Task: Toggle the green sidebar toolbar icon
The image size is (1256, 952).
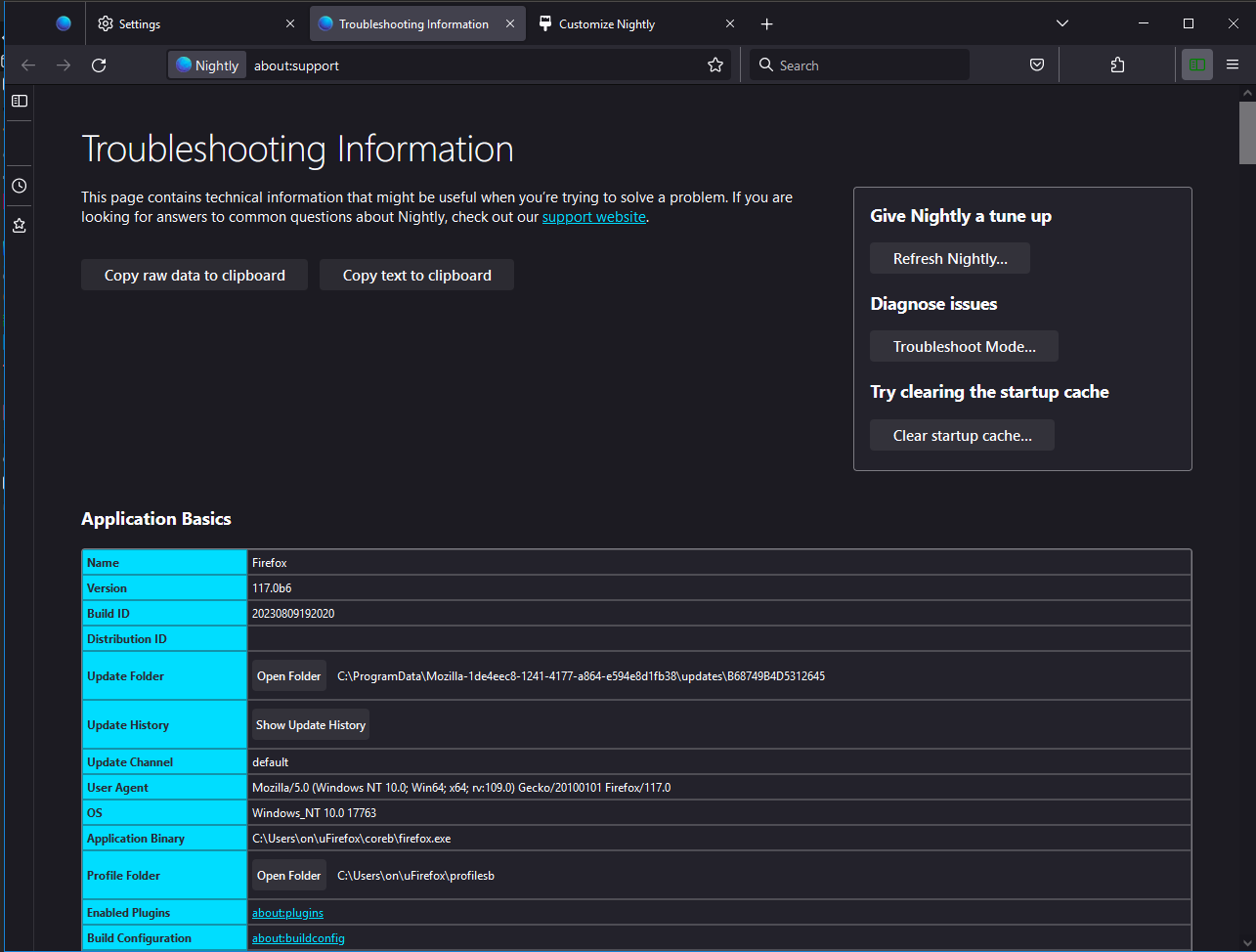Action: [1197, 65]
